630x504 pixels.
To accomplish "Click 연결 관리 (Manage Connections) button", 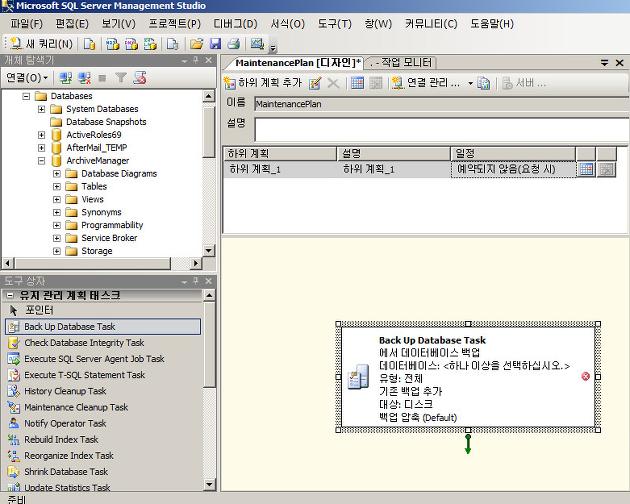I will coord(427,83).
